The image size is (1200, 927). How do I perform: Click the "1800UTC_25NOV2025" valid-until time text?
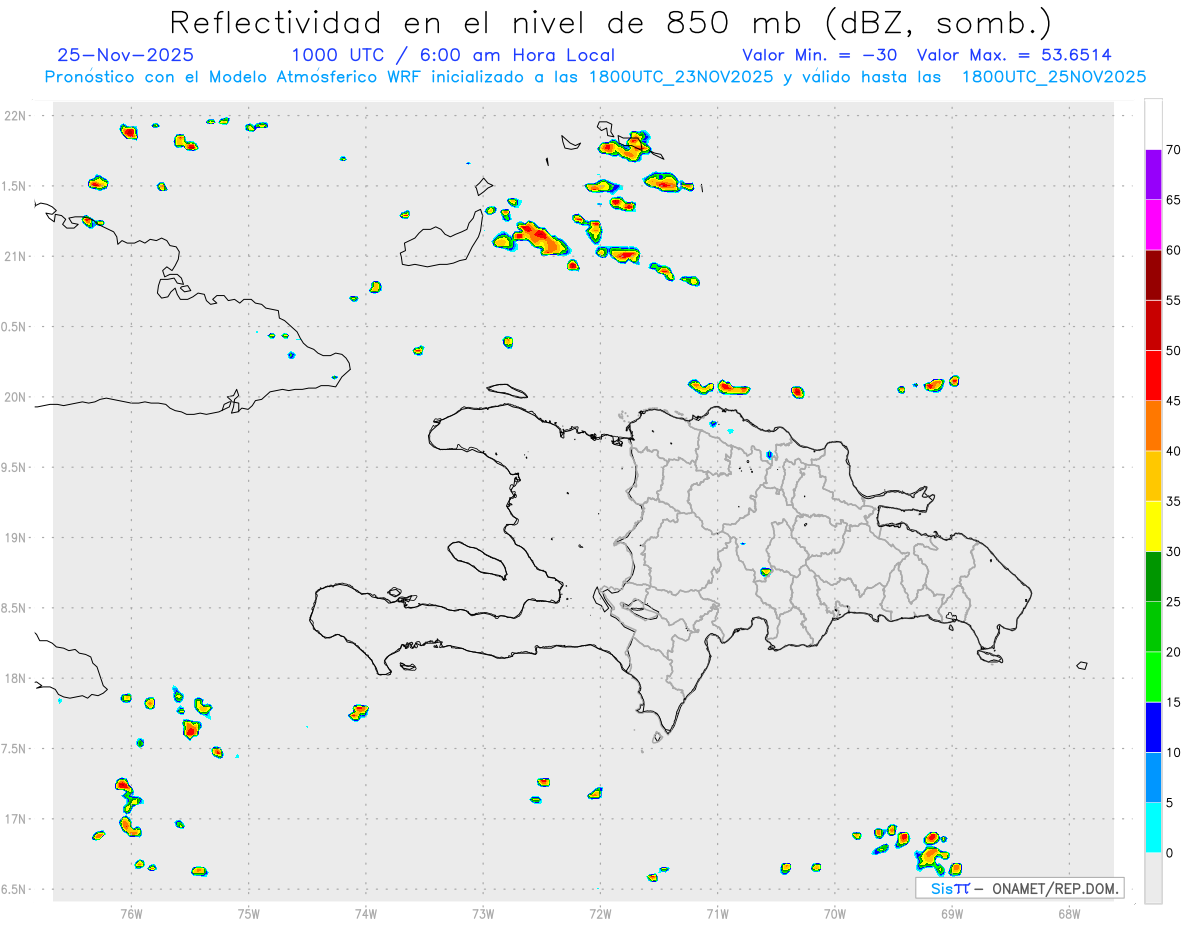click(1054, 77)
